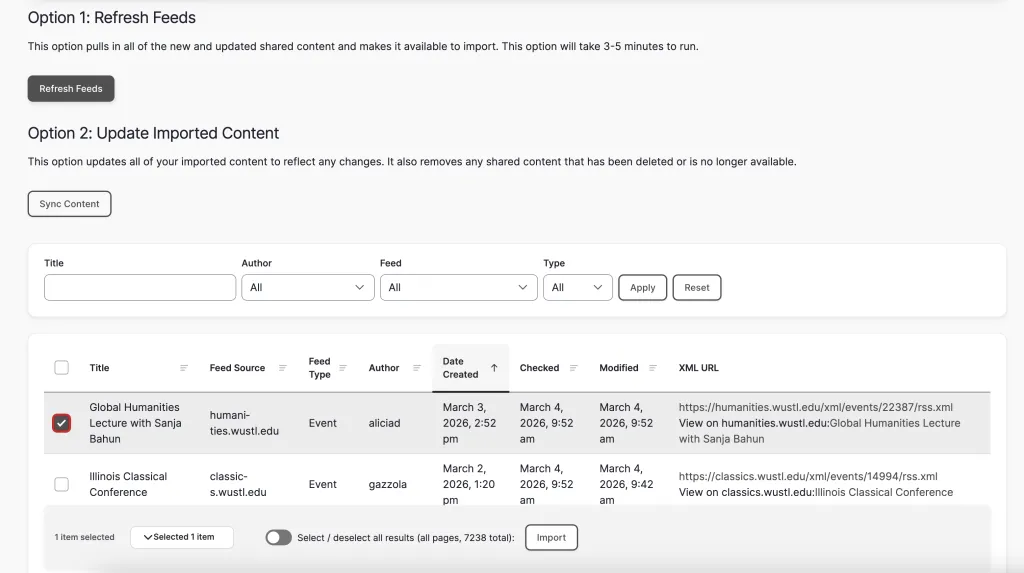Viewport: 1024px width, 573px height.
Task: Click the Date Created sort arrow
Action: [494, 368]
